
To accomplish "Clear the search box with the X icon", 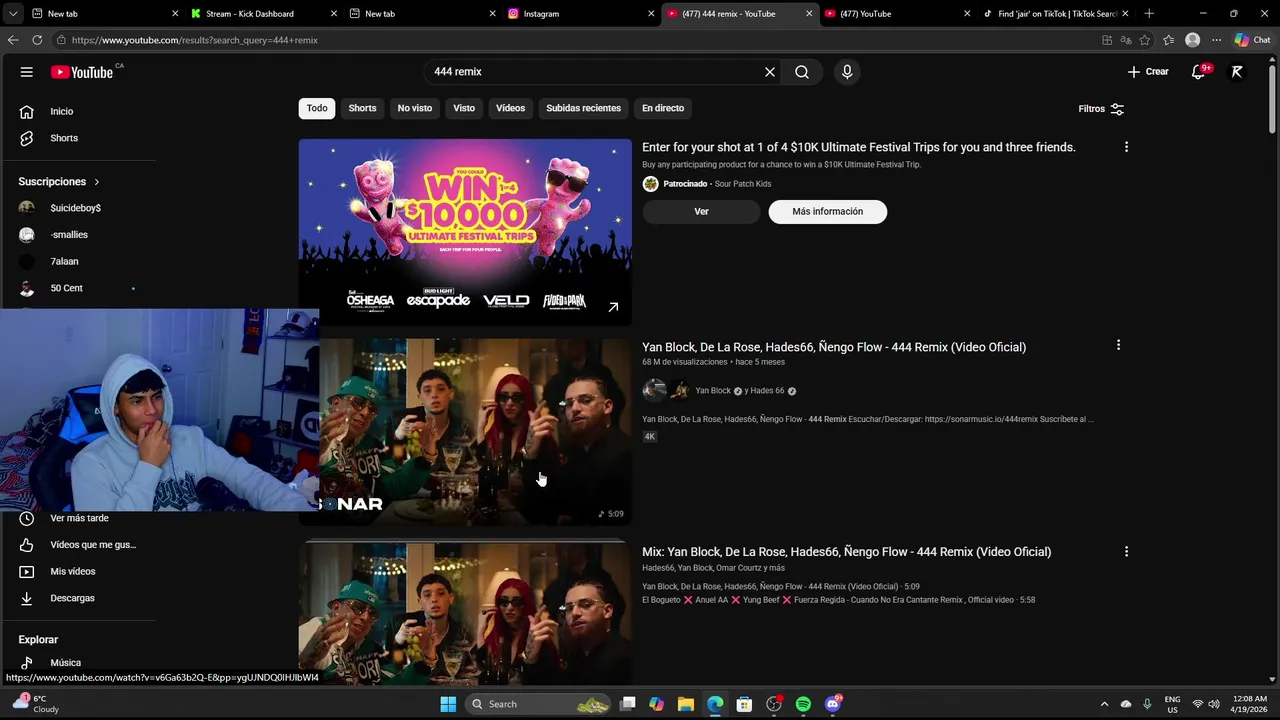I will tap(769, 72).
